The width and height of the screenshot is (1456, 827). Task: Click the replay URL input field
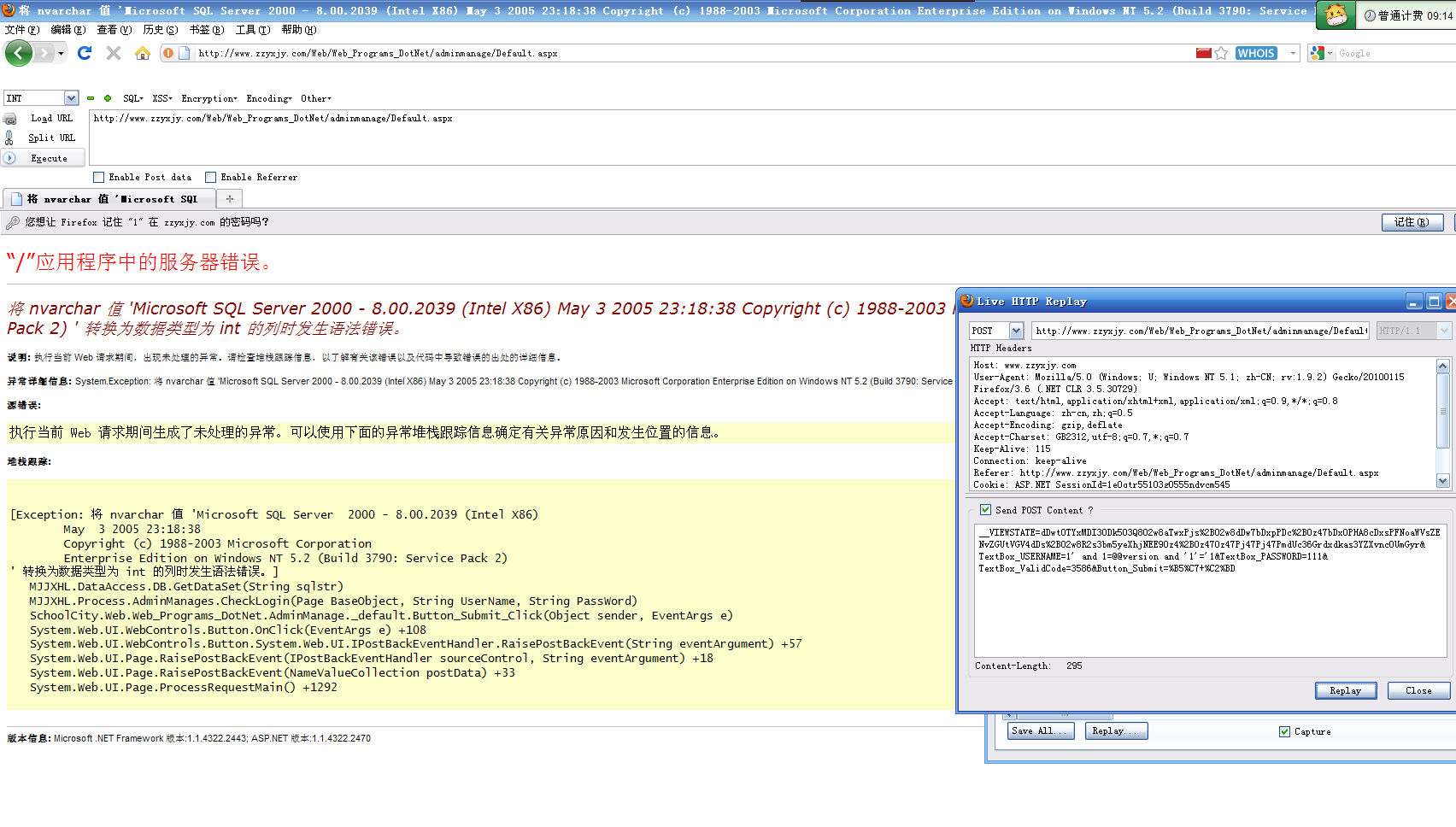click(1200, 331)
